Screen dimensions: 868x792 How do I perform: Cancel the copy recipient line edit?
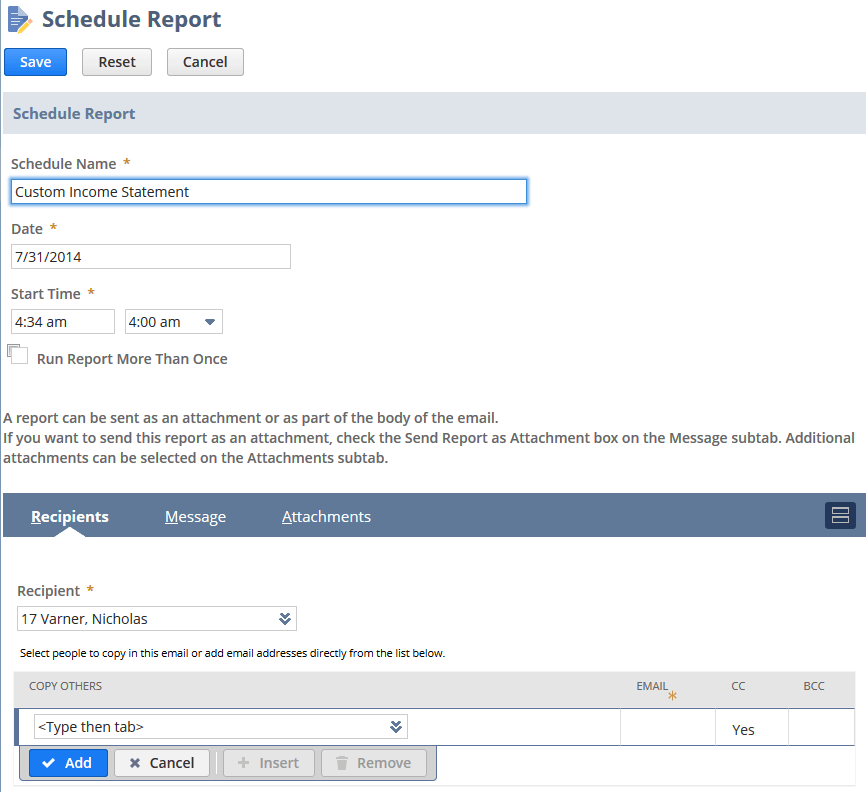pyautogui.click(x=162, y=763)
